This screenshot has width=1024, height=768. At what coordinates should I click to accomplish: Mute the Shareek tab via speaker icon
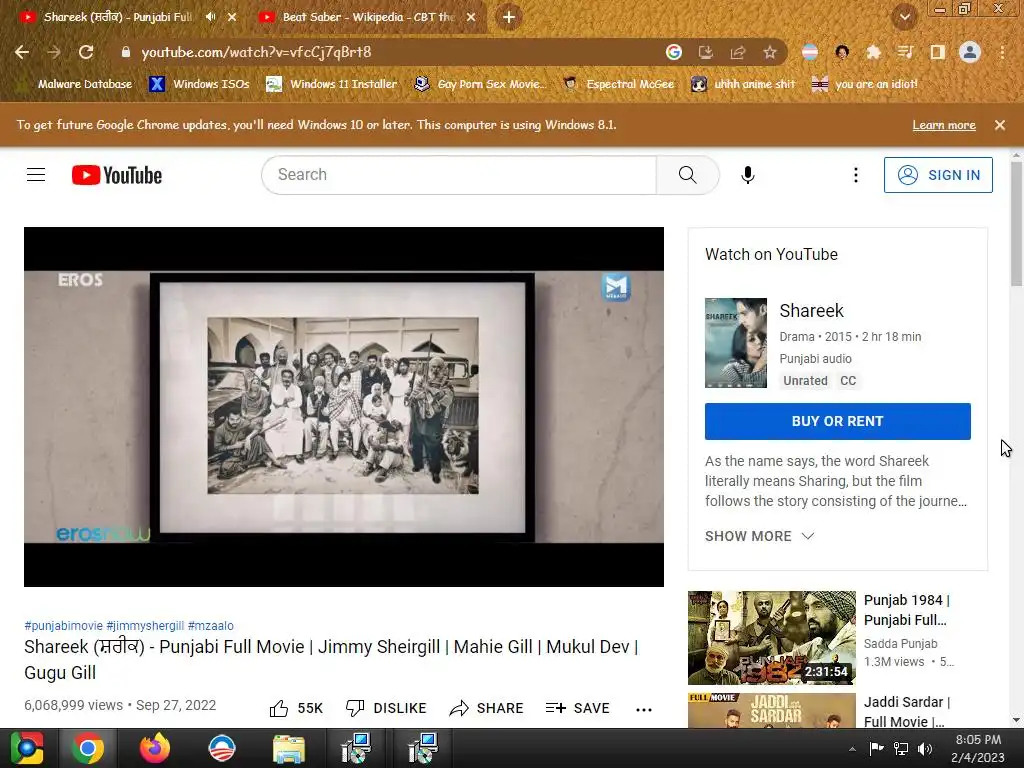click(x=210, y=17)
